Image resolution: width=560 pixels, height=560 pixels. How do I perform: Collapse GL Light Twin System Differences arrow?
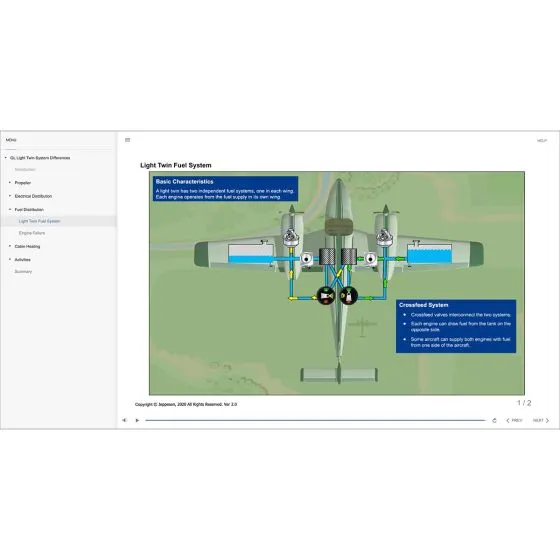pyautogui.click(x=6, y=158)
